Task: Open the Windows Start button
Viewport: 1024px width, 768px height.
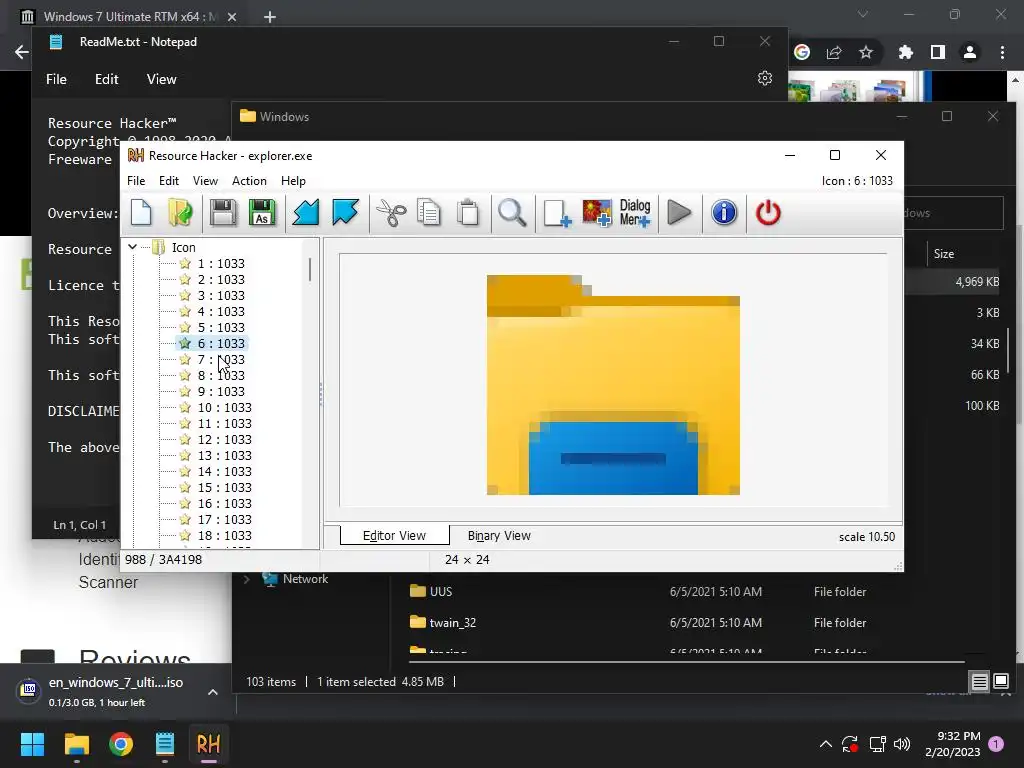Action: click(x=32, y=744)
